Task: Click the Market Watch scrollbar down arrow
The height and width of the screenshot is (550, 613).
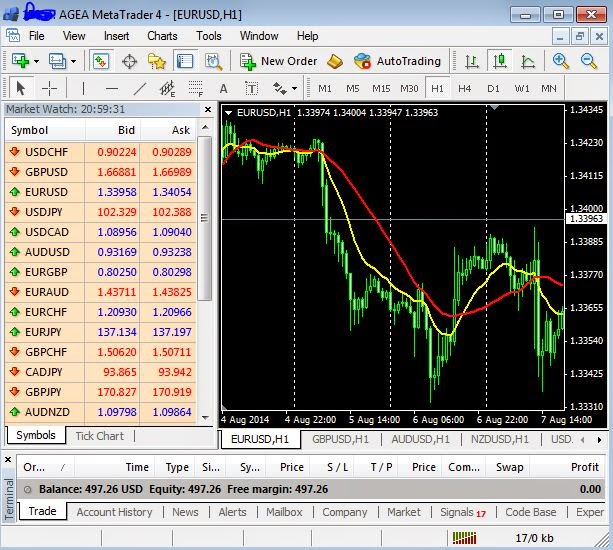Action: 205,418
